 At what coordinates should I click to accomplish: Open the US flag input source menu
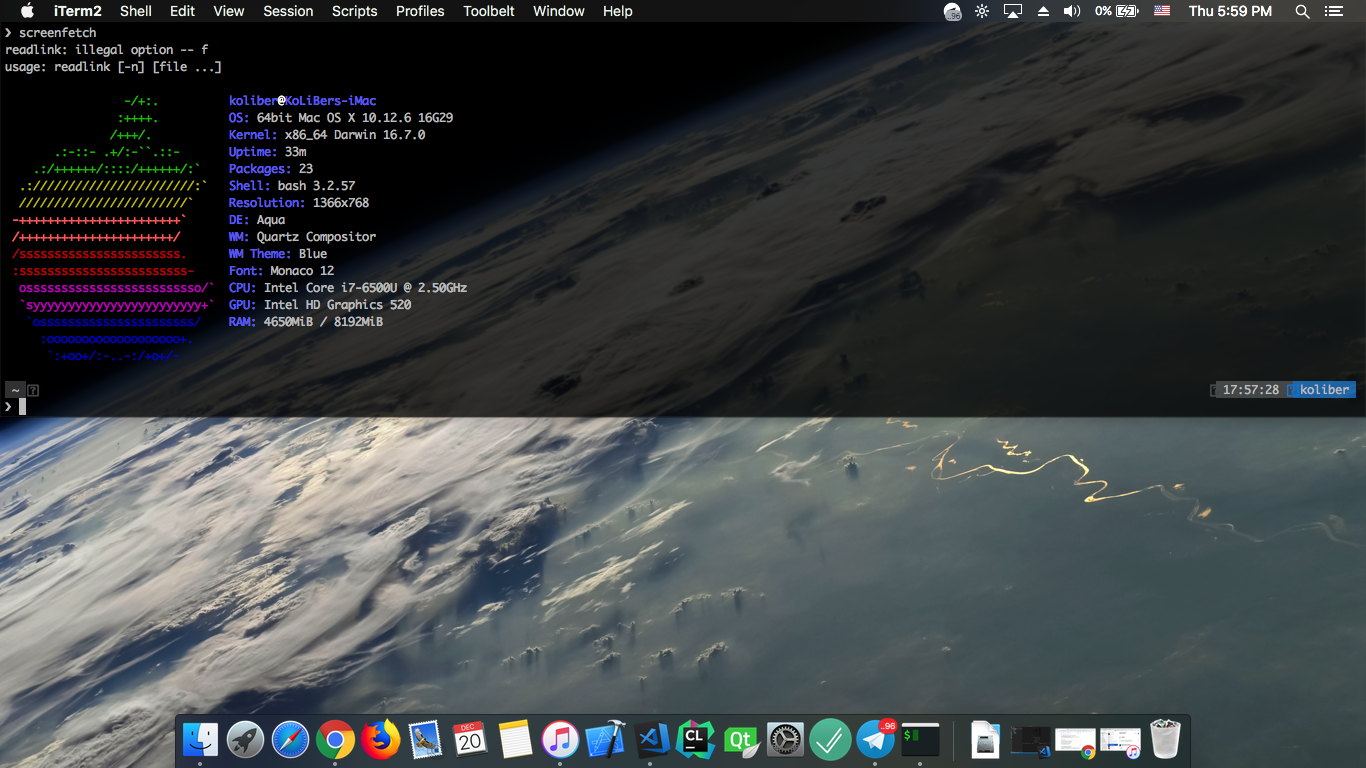tap(1161, 11)
